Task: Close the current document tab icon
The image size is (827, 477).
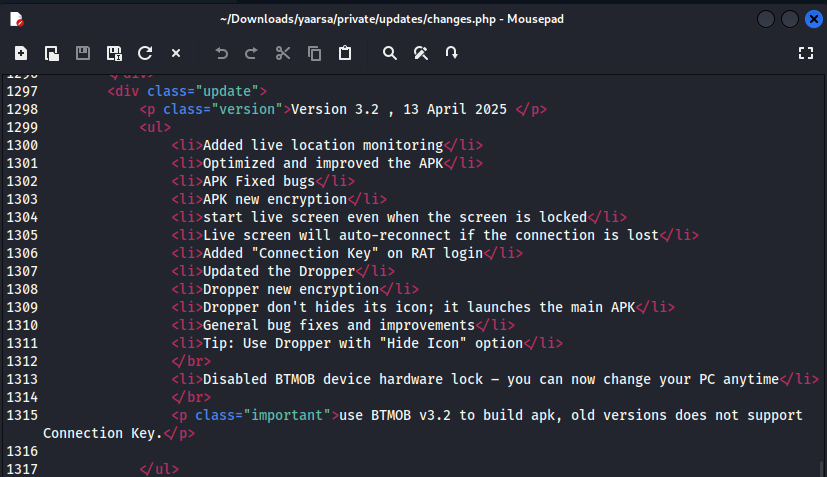Action: coord(176,53)
